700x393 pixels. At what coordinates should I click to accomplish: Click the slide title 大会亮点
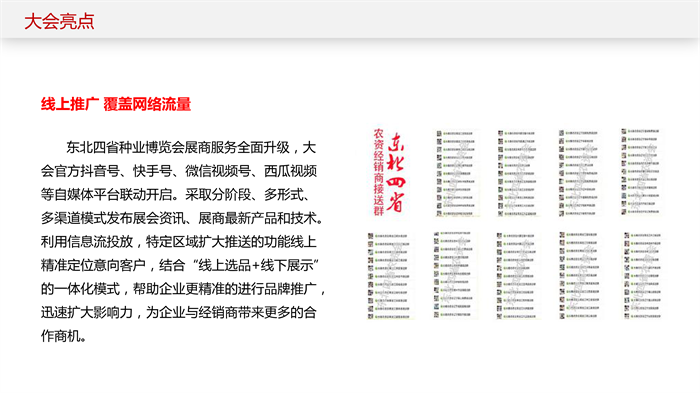point(59,21)
